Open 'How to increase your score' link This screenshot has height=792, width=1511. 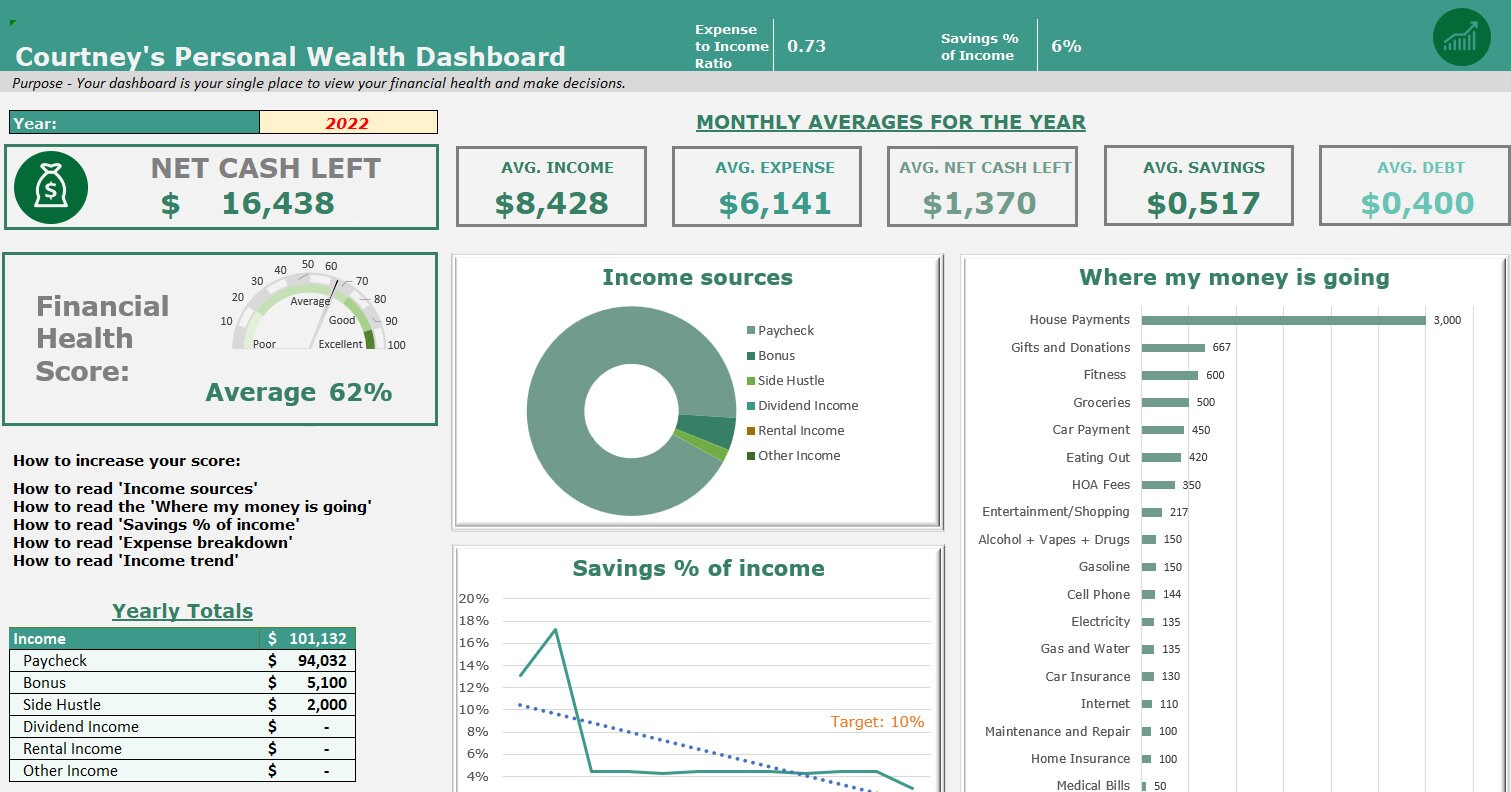126,461
